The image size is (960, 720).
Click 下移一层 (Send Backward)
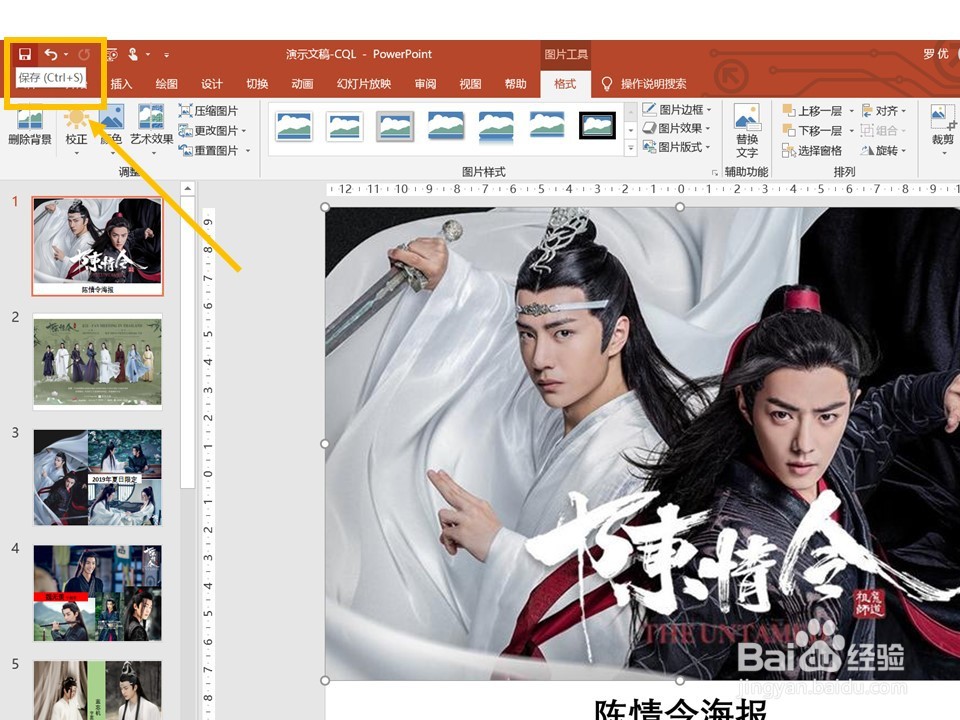tap(813, 130)
